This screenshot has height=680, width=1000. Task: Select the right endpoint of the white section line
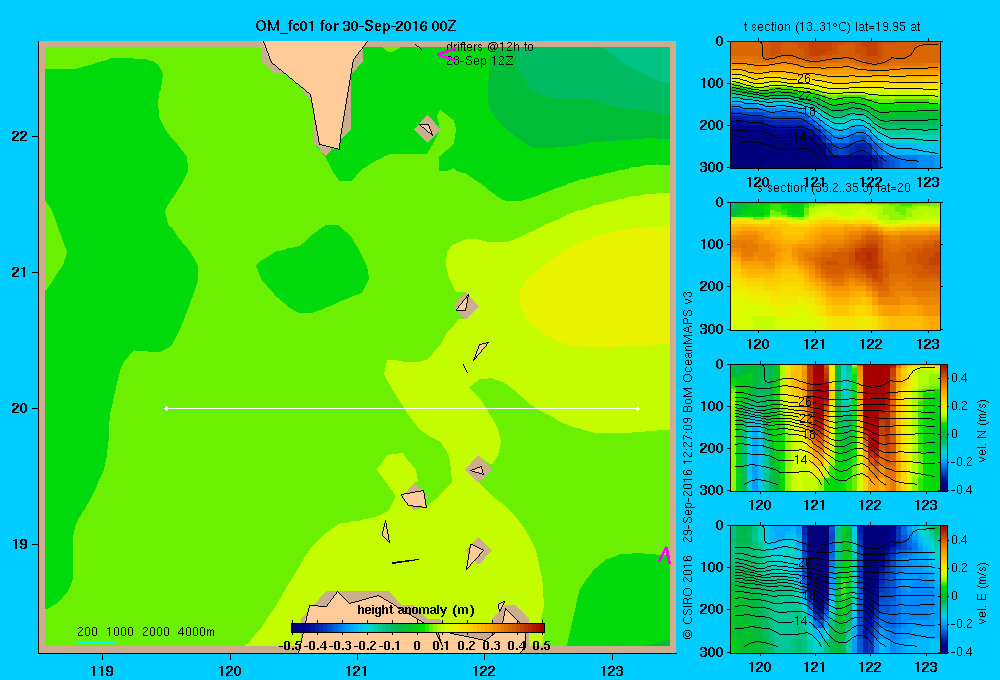coord(638,408)
